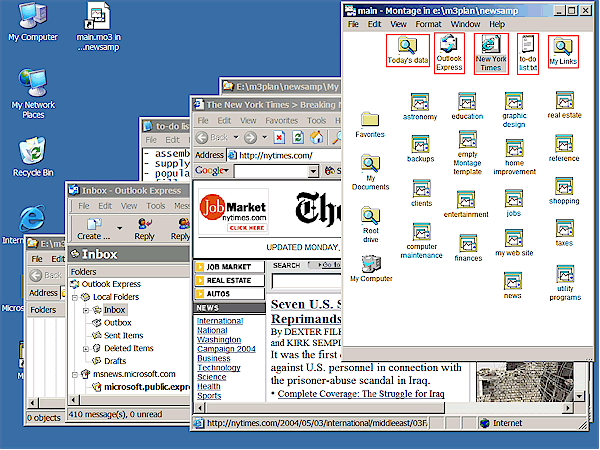Open New York Times shortcut in Montage
The width and height of the screenshot is (600, 450).
coord(491,54)
